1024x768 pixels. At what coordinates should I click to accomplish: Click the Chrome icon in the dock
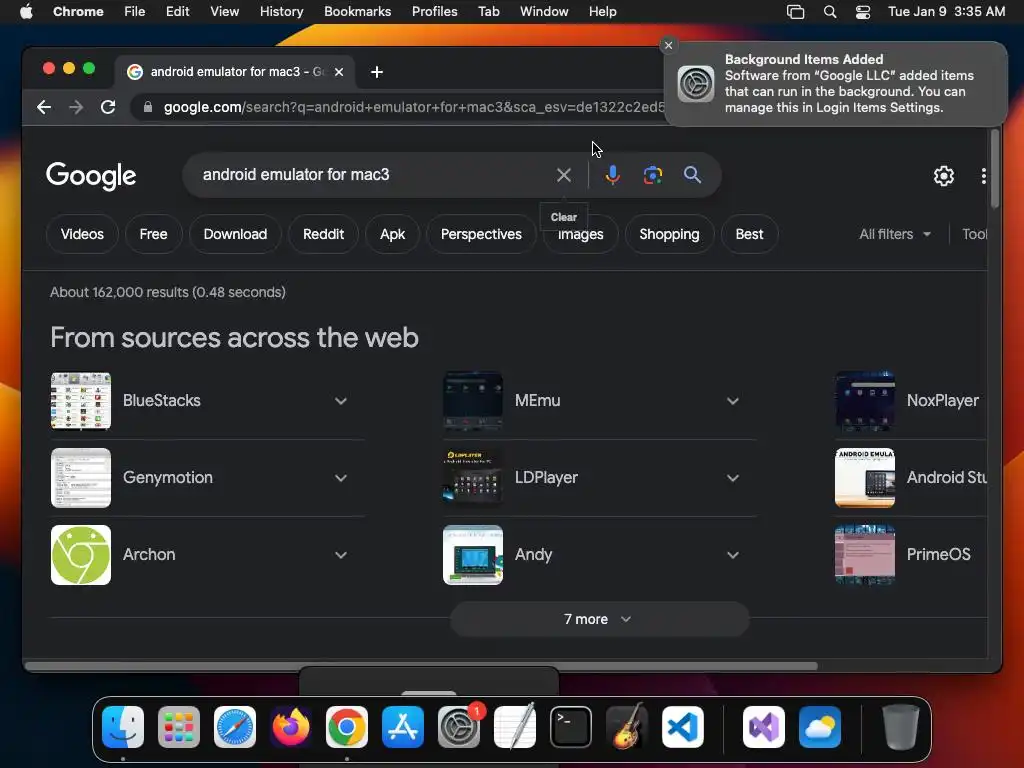point(347,727)
